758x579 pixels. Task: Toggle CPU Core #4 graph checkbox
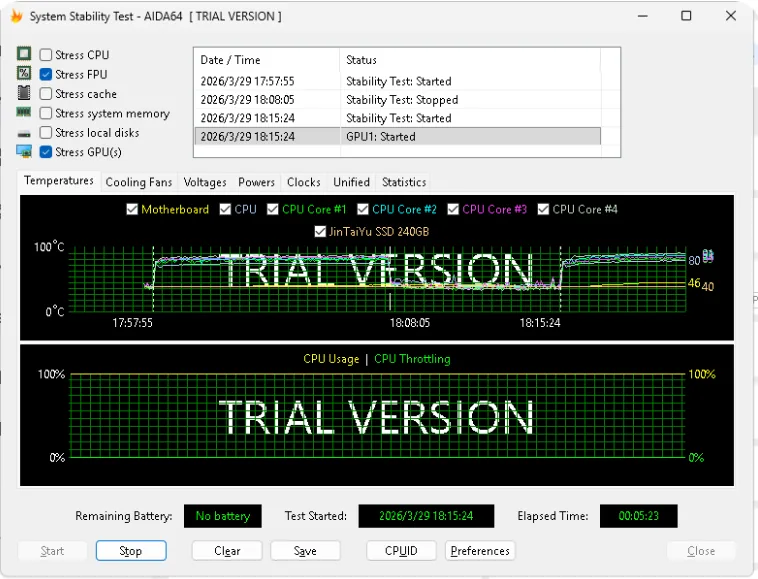[x=543, y=209]
